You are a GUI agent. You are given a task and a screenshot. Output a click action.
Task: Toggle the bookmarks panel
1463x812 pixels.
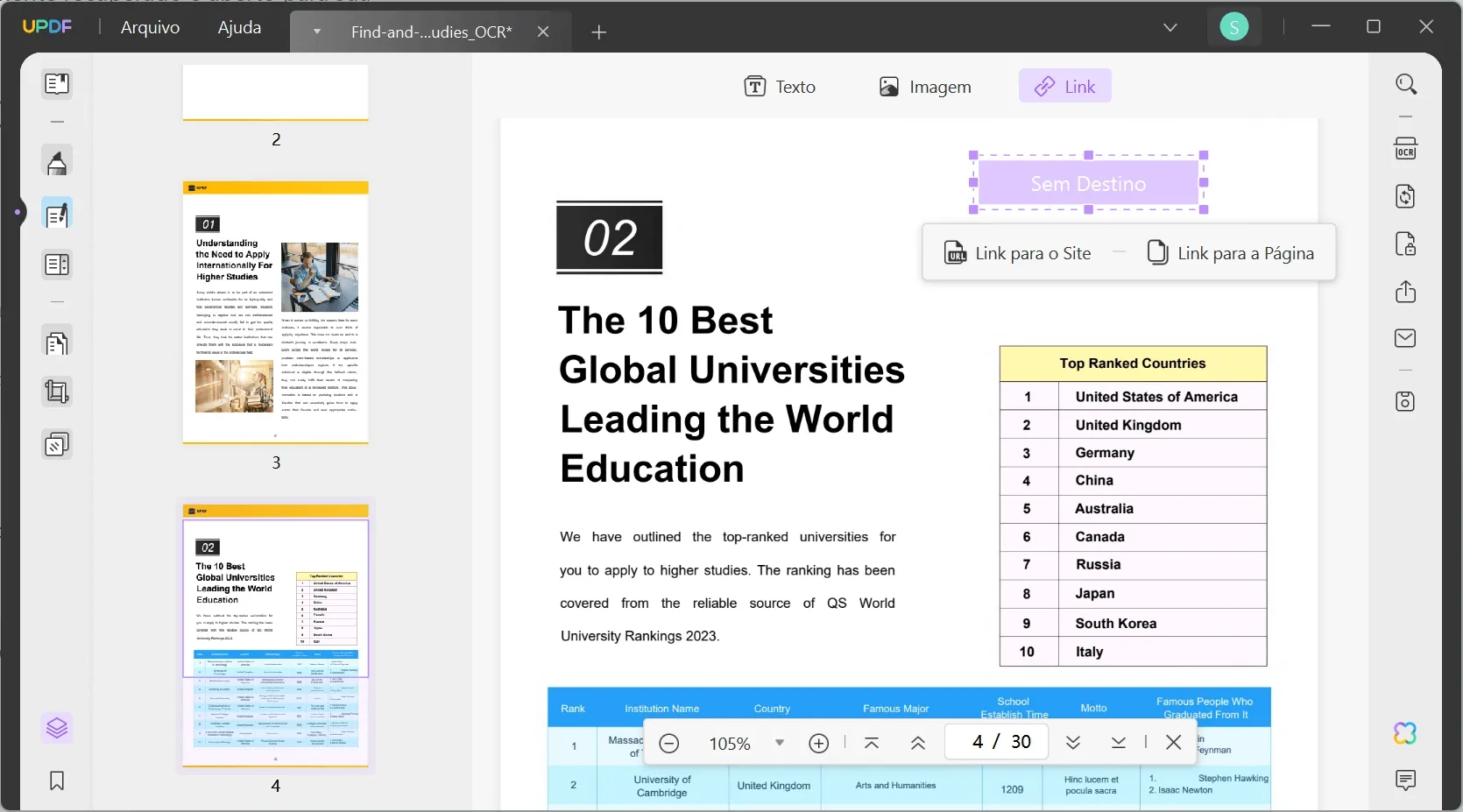(x=57, y=780)
